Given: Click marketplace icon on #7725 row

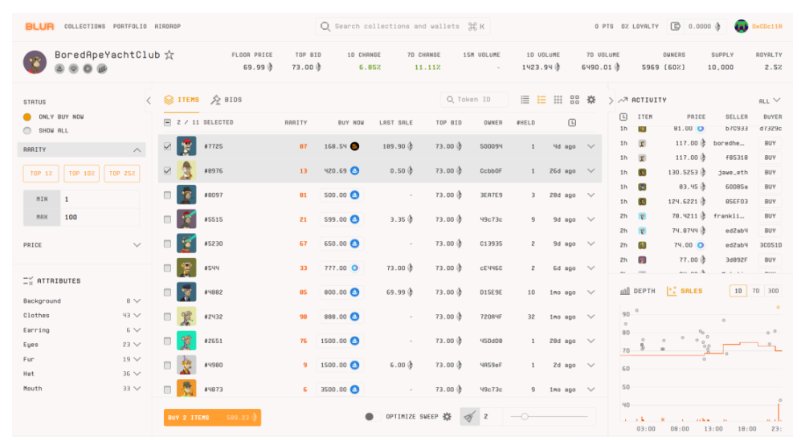Looking at the screenshot, I should point(355,146).
